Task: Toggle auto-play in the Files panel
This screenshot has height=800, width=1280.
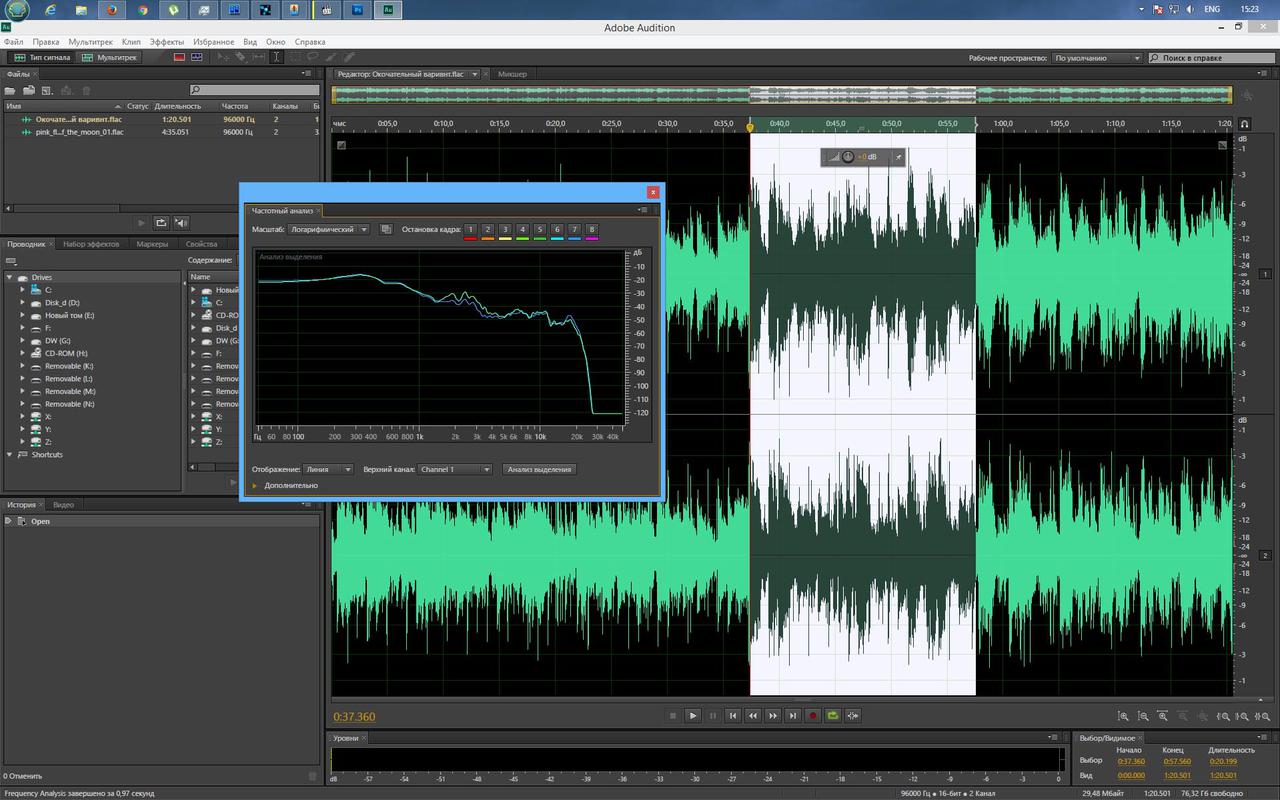Action: pyautogui.click(x=181, y=223)
